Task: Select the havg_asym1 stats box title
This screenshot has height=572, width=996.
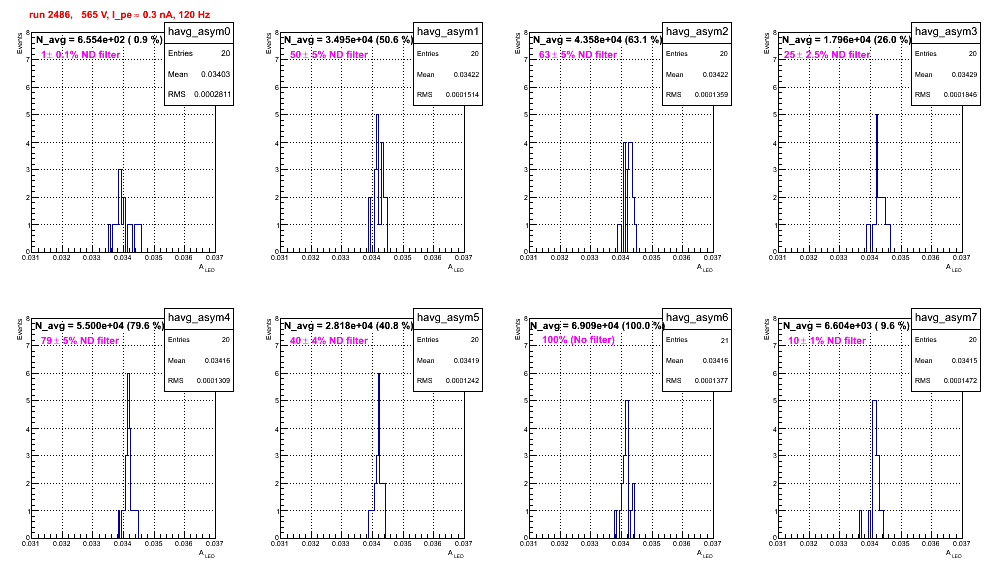Action: coord(448,31)
